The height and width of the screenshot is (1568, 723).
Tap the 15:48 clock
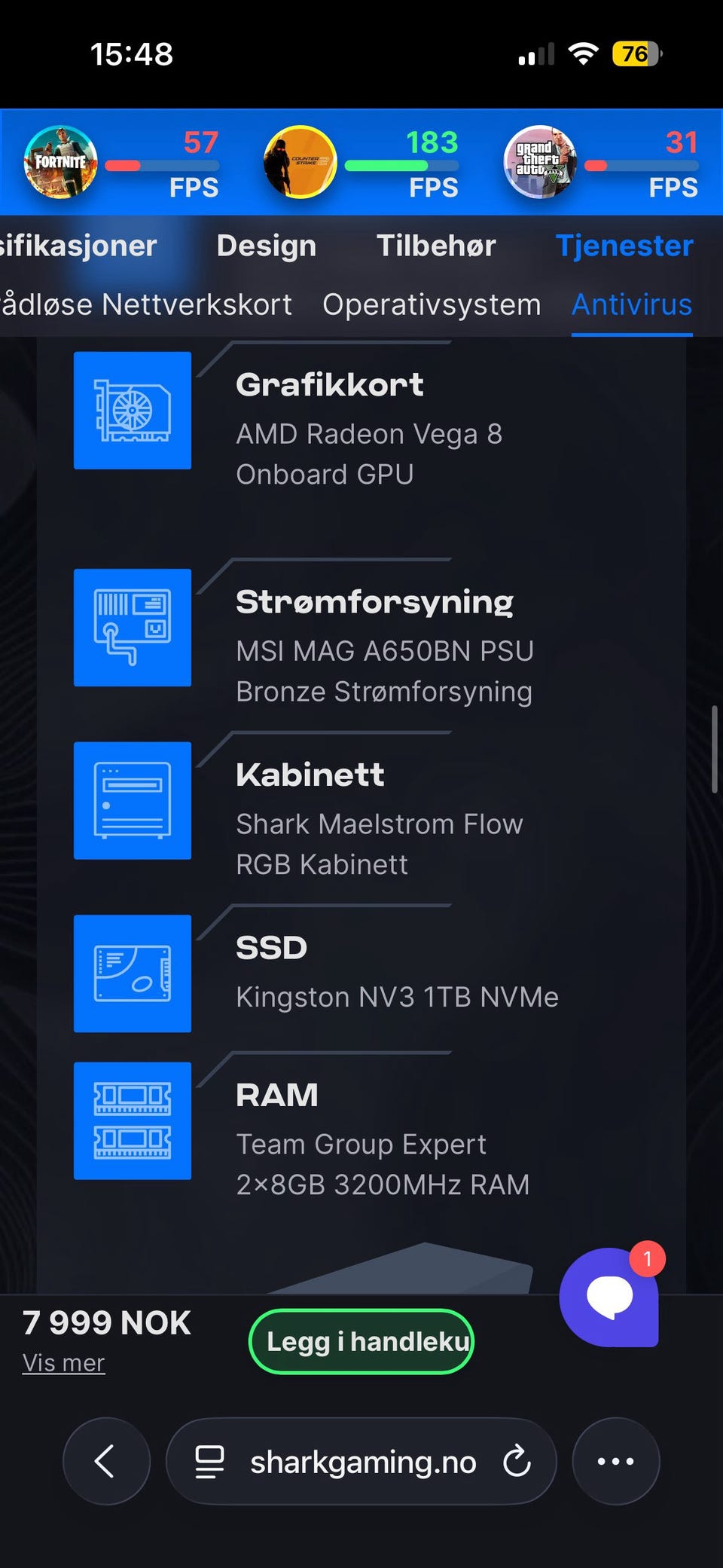tap(132, 54)
